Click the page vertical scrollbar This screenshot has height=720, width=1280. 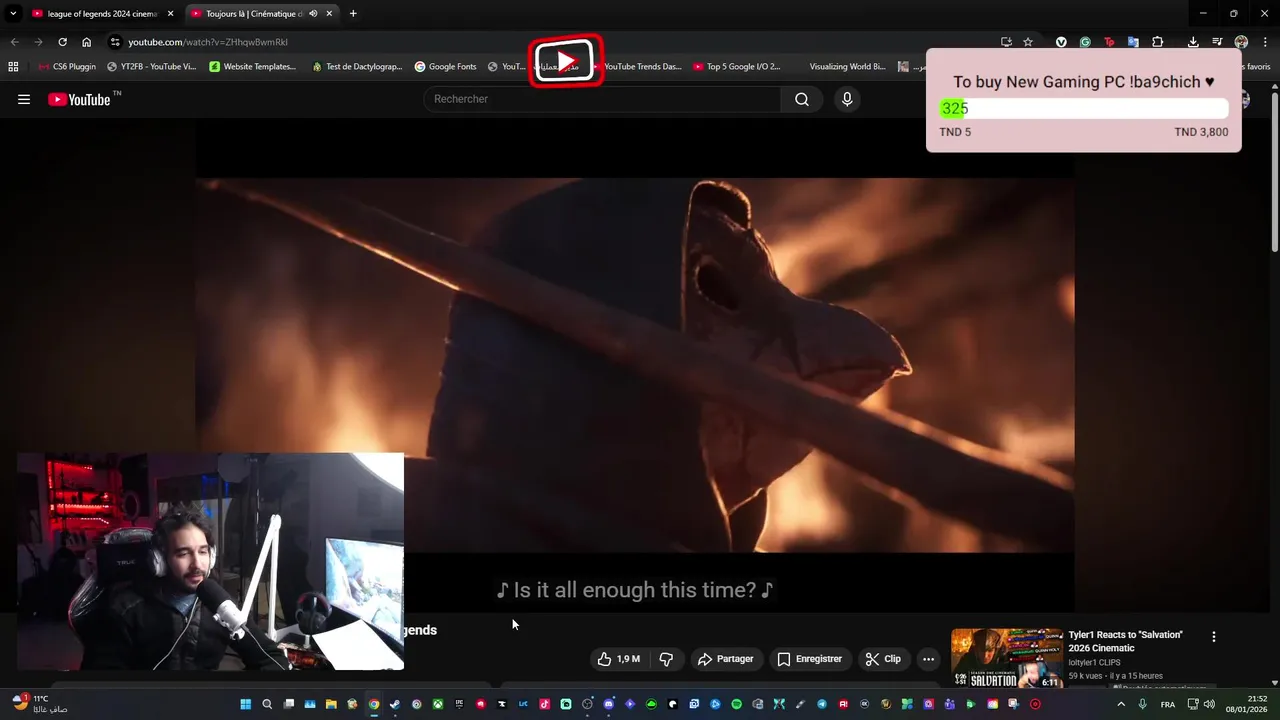pyautogui.click(x=1274, y=170)
